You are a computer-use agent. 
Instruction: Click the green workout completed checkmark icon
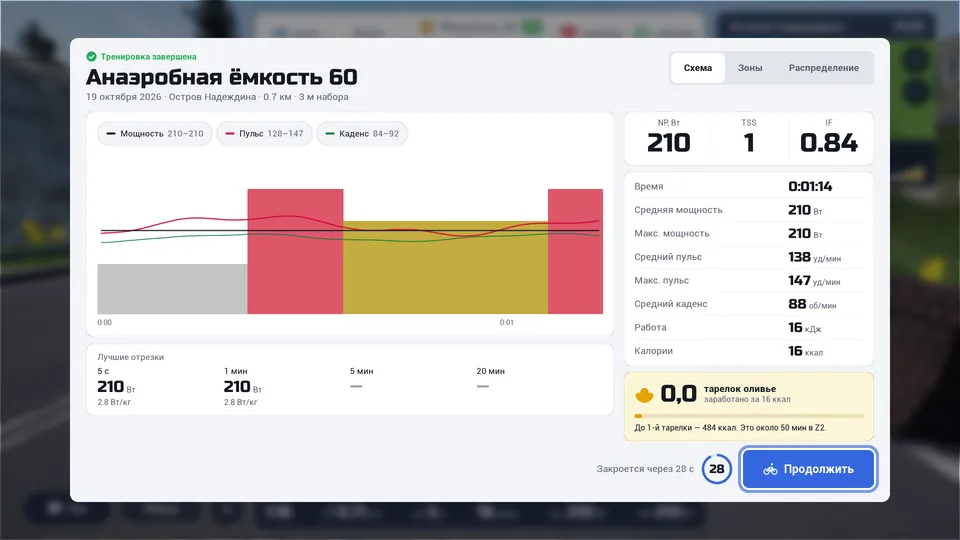click(91, 56)
